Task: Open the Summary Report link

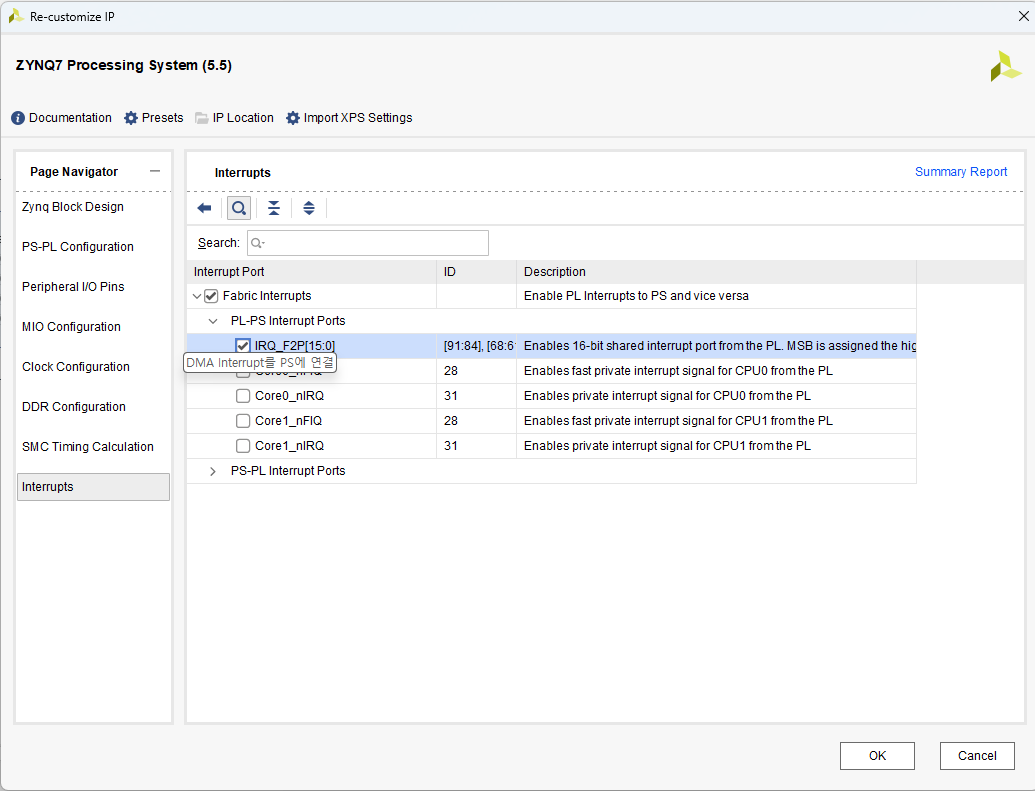Action: pos(961,172)
